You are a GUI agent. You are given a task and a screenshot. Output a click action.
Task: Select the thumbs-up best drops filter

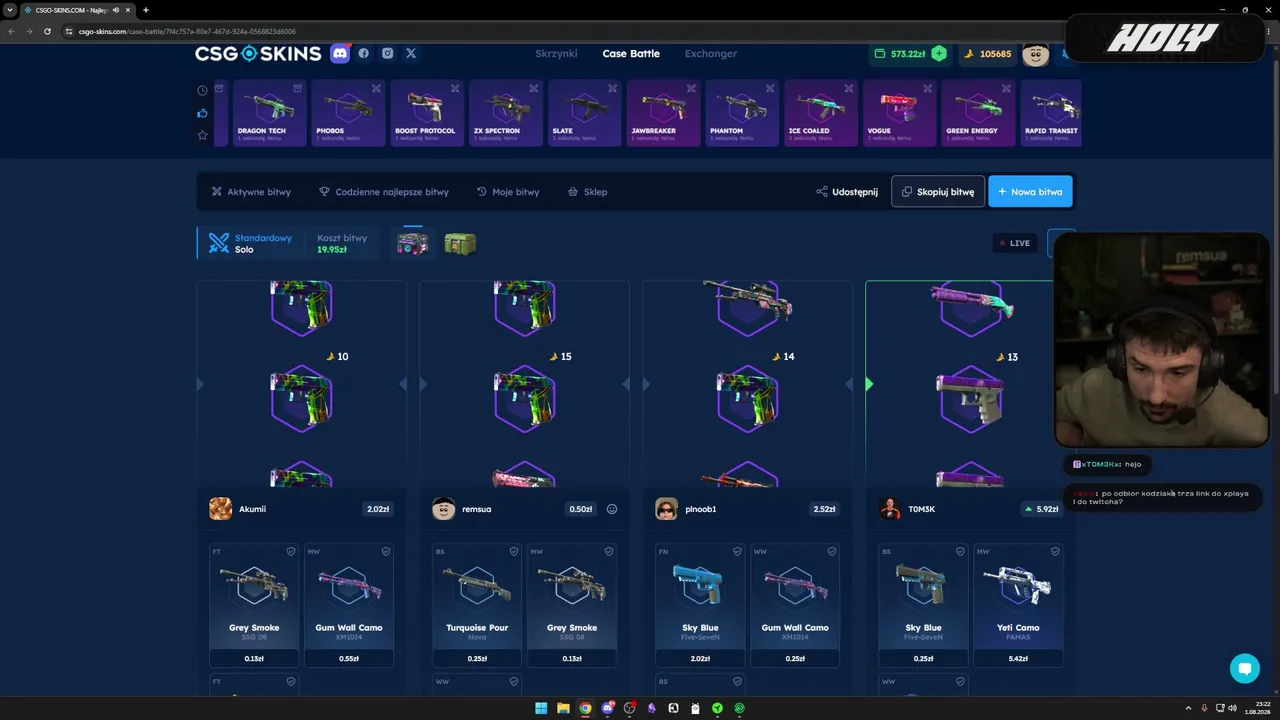pyautogui.click(x=203, y=113)
